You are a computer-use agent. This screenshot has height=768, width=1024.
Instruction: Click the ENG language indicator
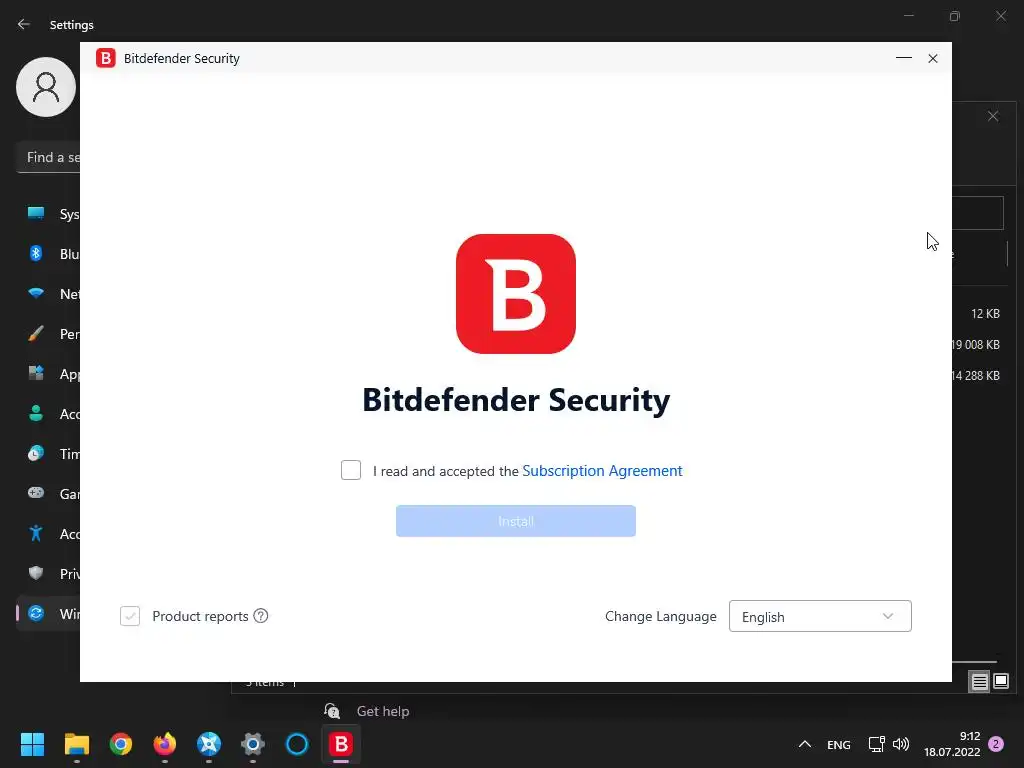(x=839, y=744)
